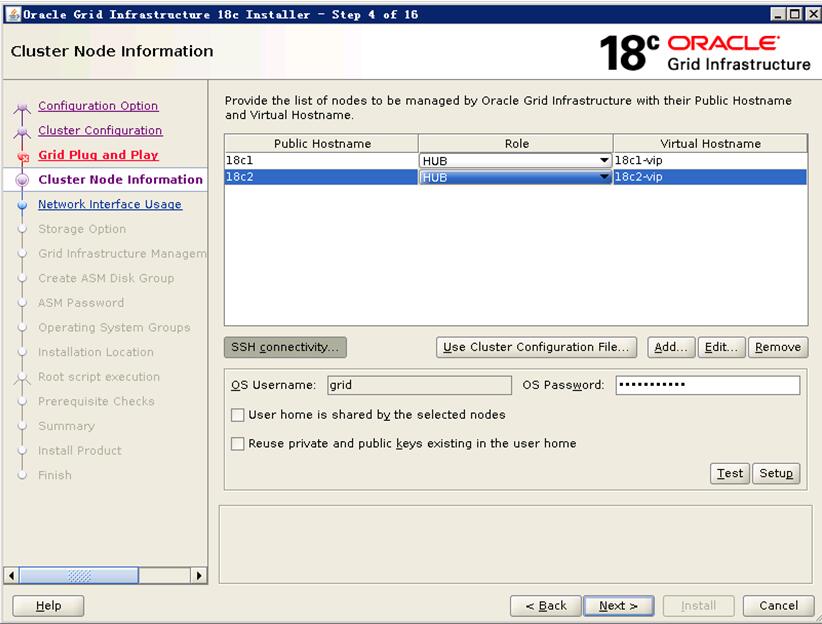Click the Role column header
This screenshot has height=624, width=822.
pos(516,144)
